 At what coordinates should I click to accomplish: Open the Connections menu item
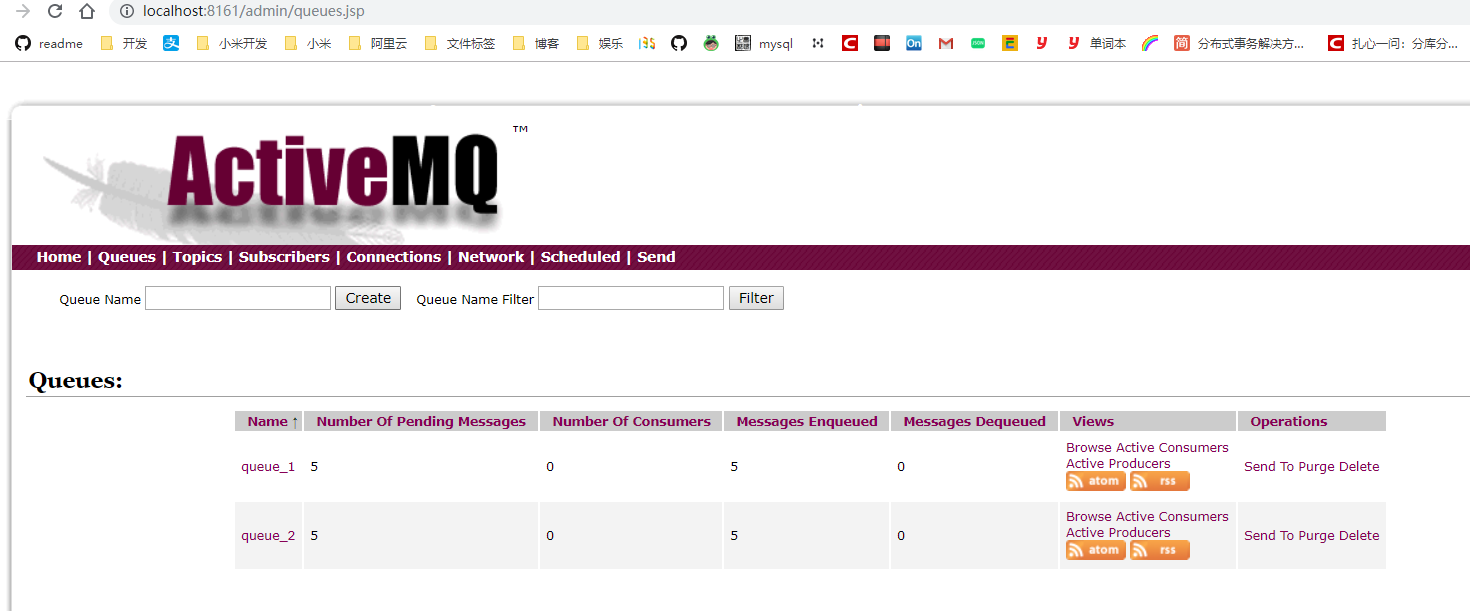coord(394,257)
